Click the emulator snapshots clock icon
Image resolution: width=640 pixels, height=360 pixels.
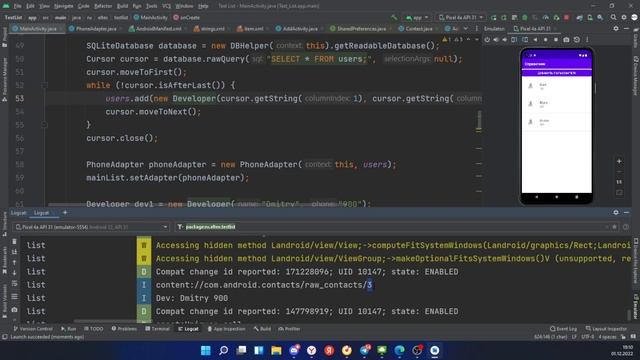pyautogui.click(x=576, y=40)
